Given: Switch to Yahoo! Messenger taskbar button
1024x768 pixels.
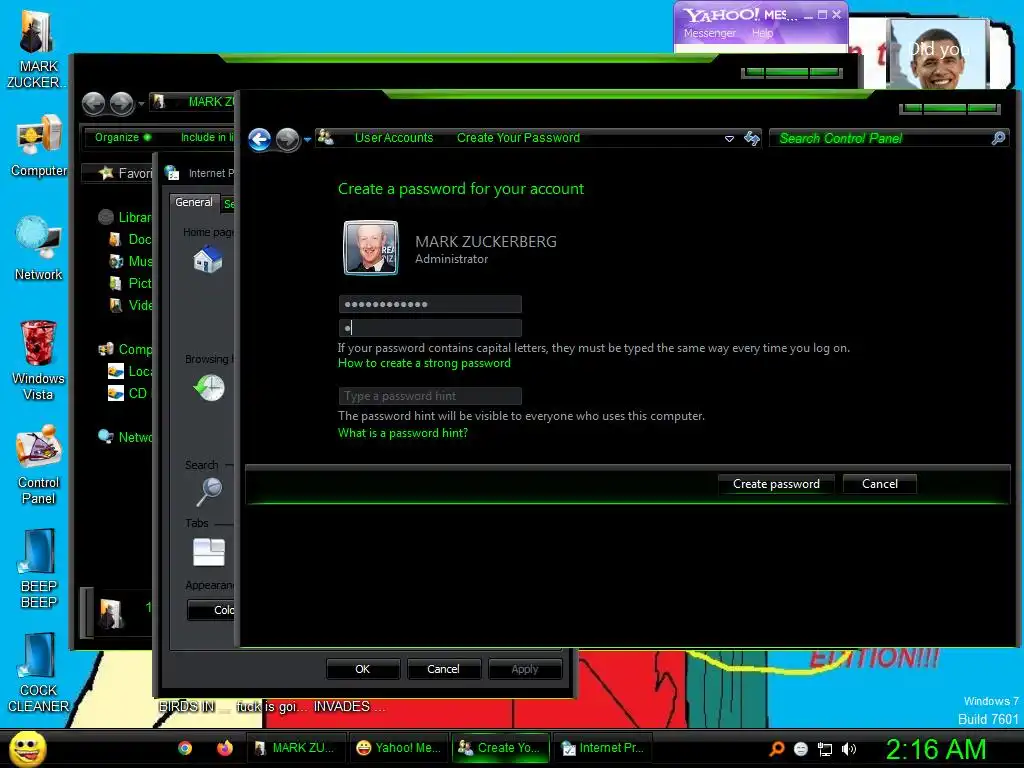Looking at the screenshot, I should [x=399, y=748].
